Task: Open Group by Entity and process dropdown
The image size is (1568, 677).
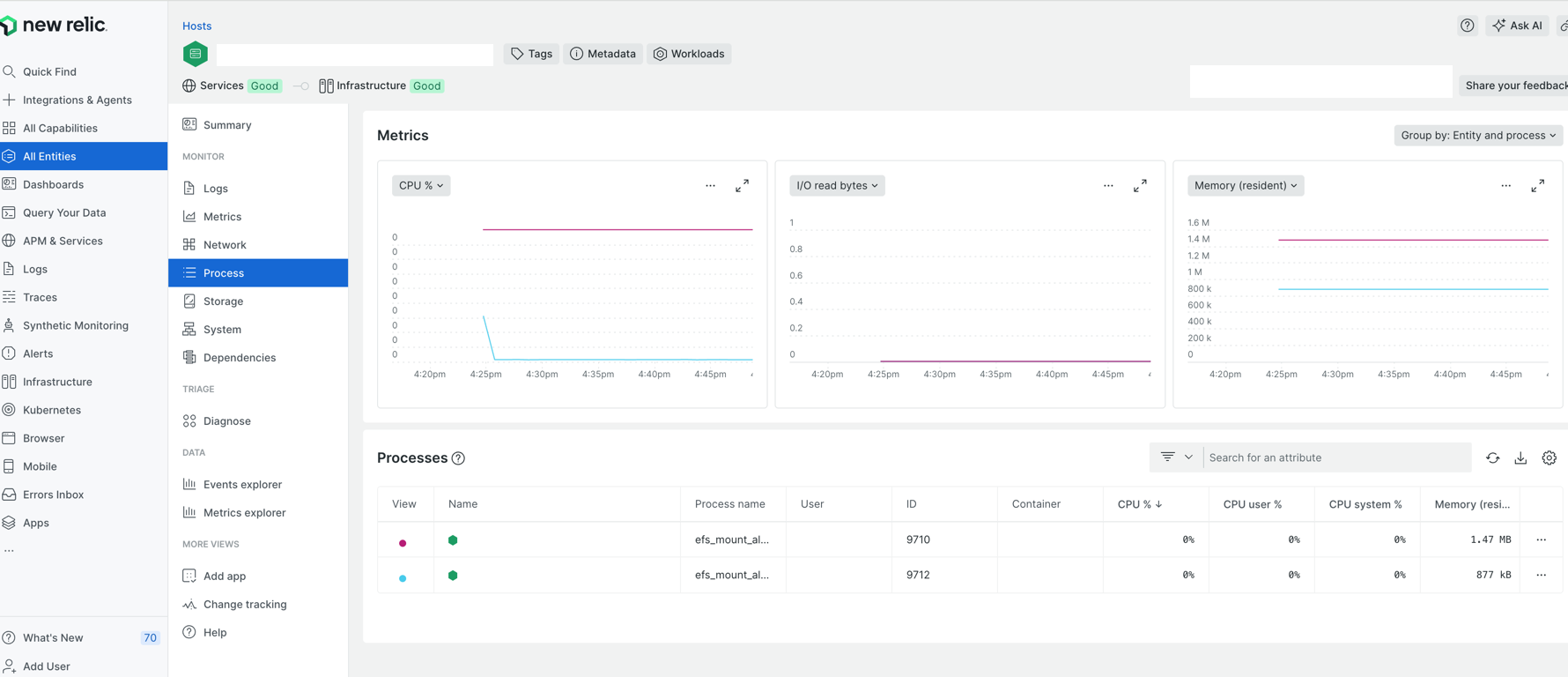Action: [x=1478, y=135]
